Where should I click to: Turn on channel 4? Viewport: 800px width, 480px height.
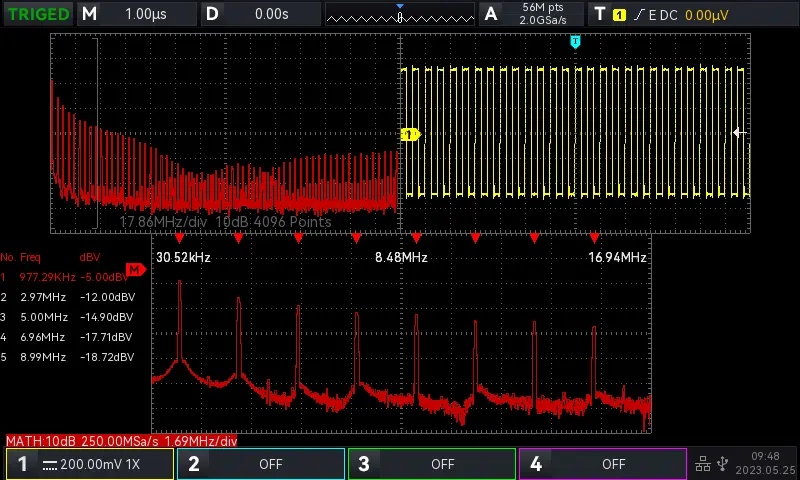[x=602, y=464]
